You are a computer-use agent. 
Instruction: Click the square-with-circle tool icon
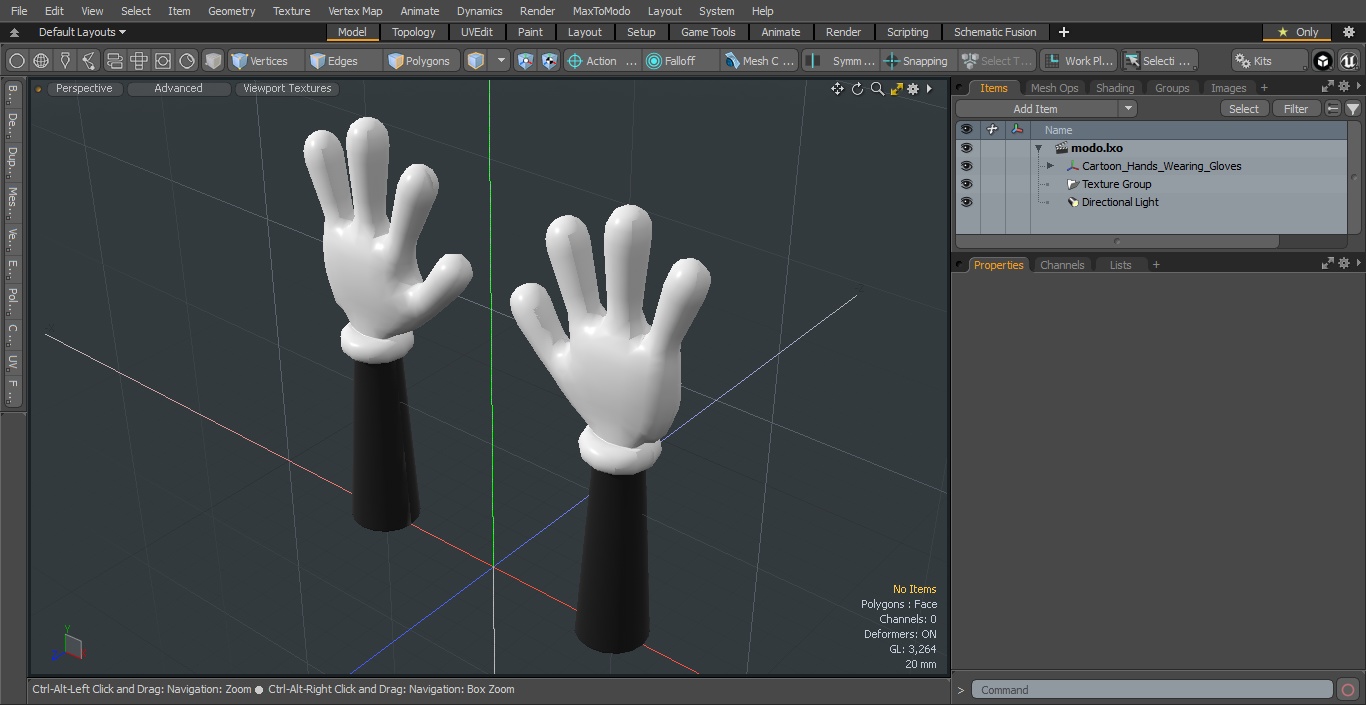[163, 61]
